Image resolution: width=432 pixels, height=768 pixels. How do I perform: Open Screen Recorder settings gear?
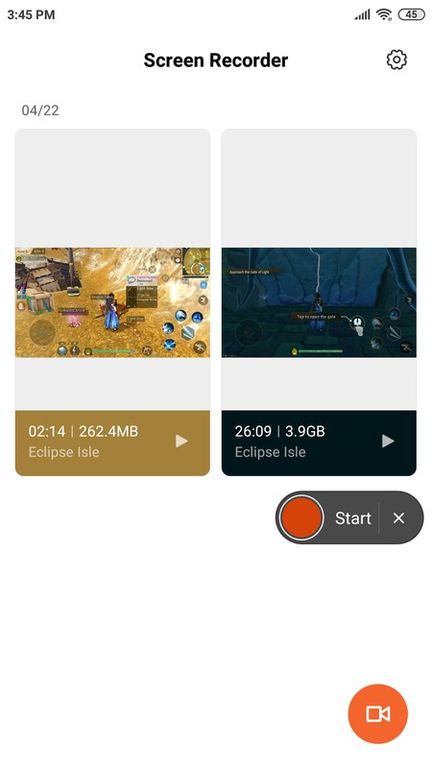396,60
